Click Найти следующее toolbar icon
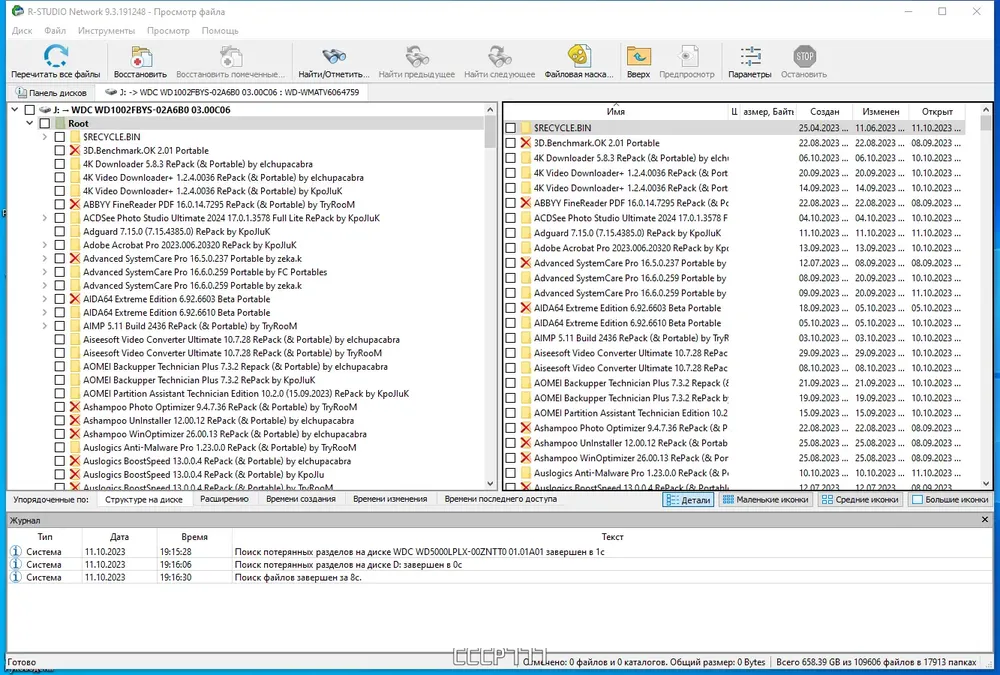1000x675 pixels. (499, 56)
